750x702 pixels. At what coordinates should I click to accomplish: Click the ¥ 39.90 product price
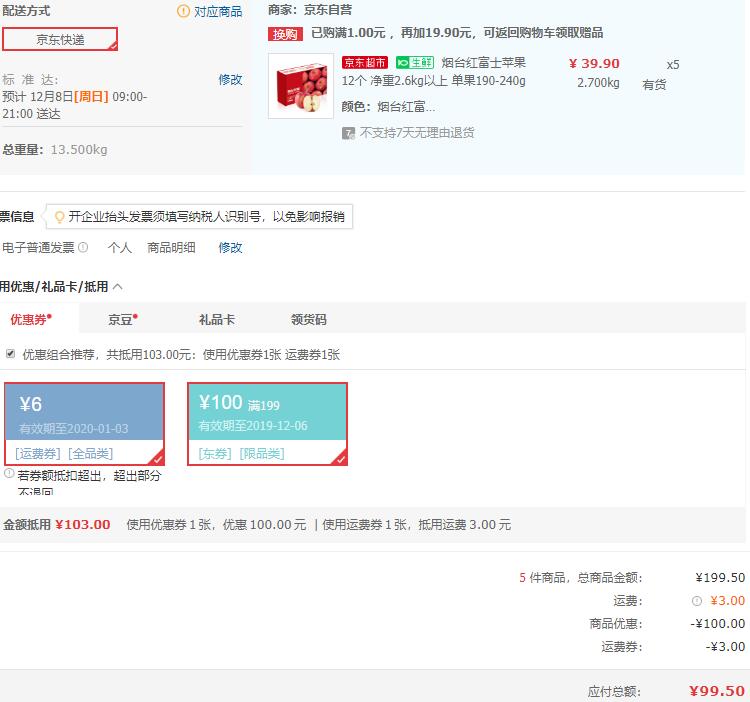tap(594, 63)
